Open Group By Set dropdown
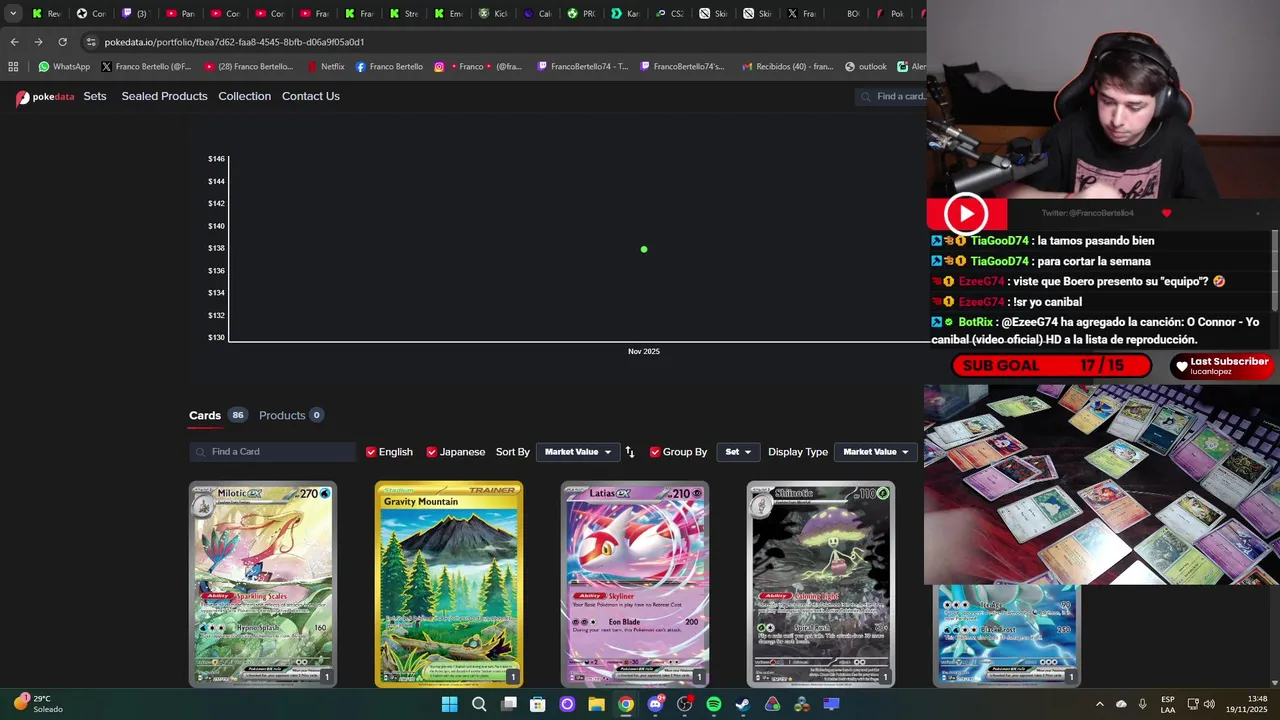This screenshot has height=720, width=1280. (738, 452)
